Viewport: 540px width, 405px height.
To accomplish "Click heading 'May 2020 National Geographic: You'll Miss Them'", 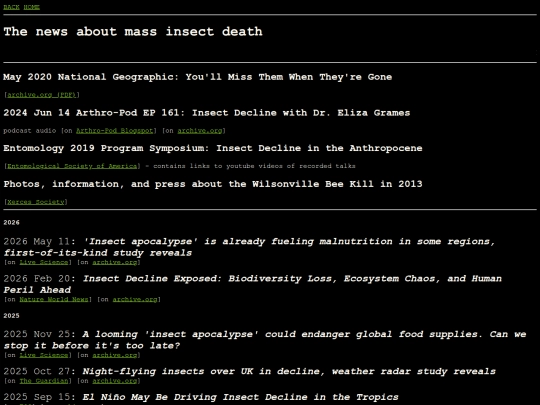I will point(198,77).
